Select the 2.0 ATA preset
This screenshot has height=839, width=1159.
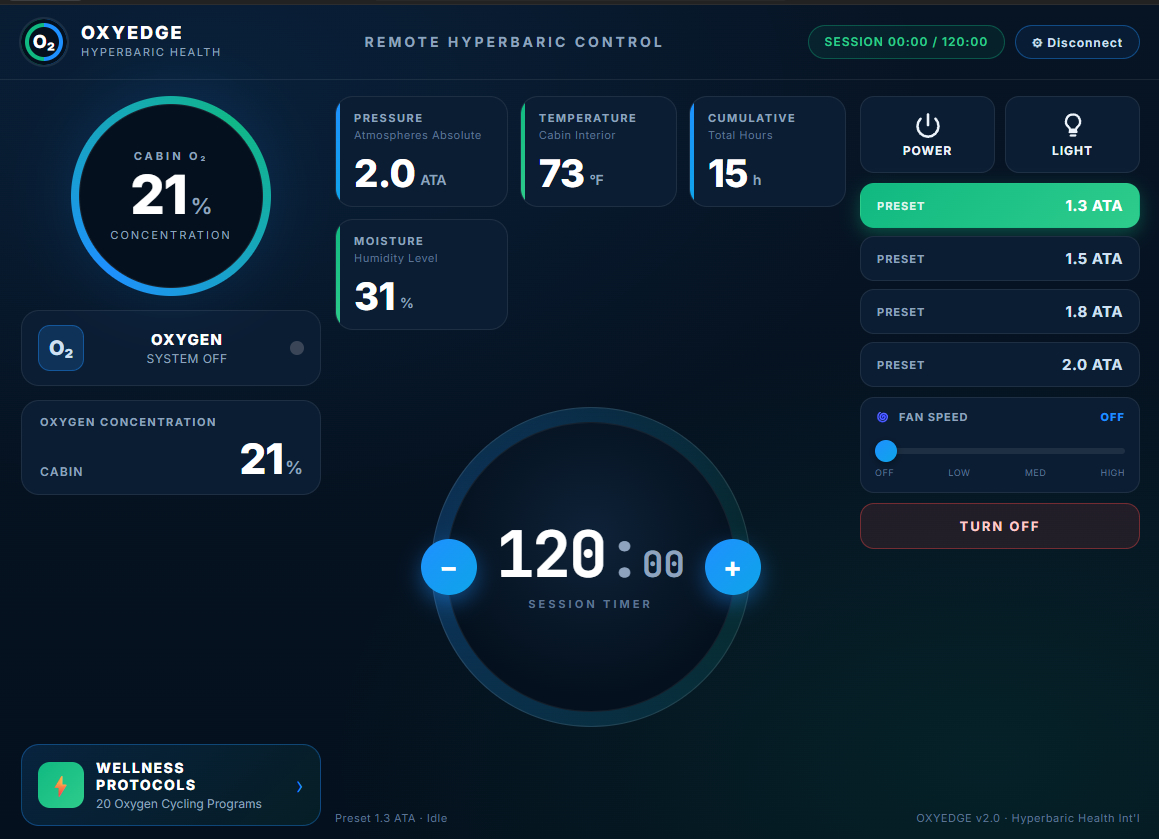pos(999,364)
